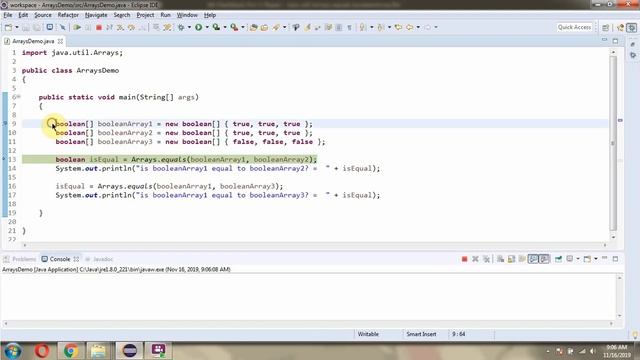Open Eclipse from the taskbar
This screenshot has height=360, width=640.
(x=129, y=351)
